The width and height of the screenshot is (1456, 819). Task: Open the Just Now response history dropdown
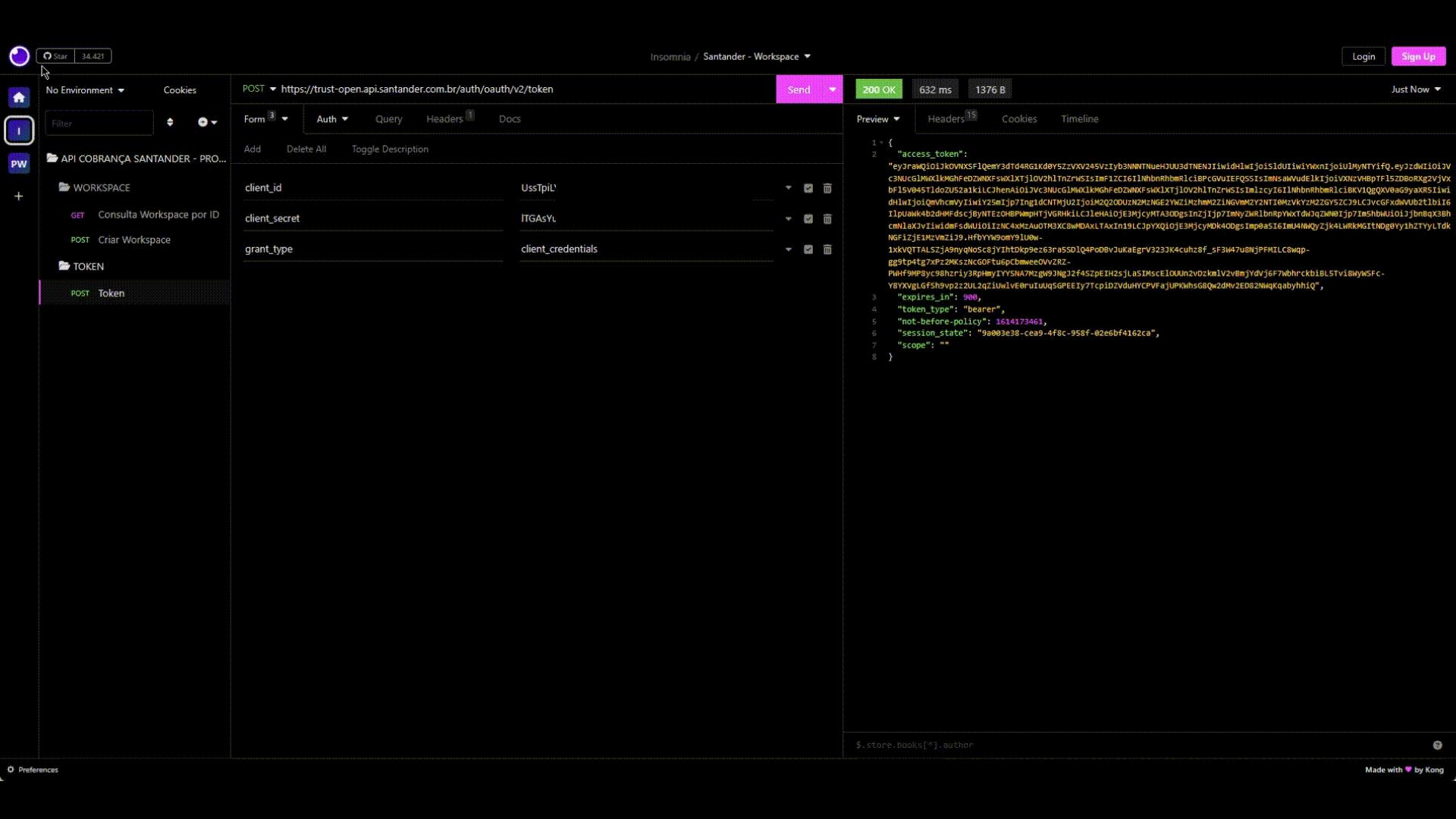click(x=1416, y=89)
